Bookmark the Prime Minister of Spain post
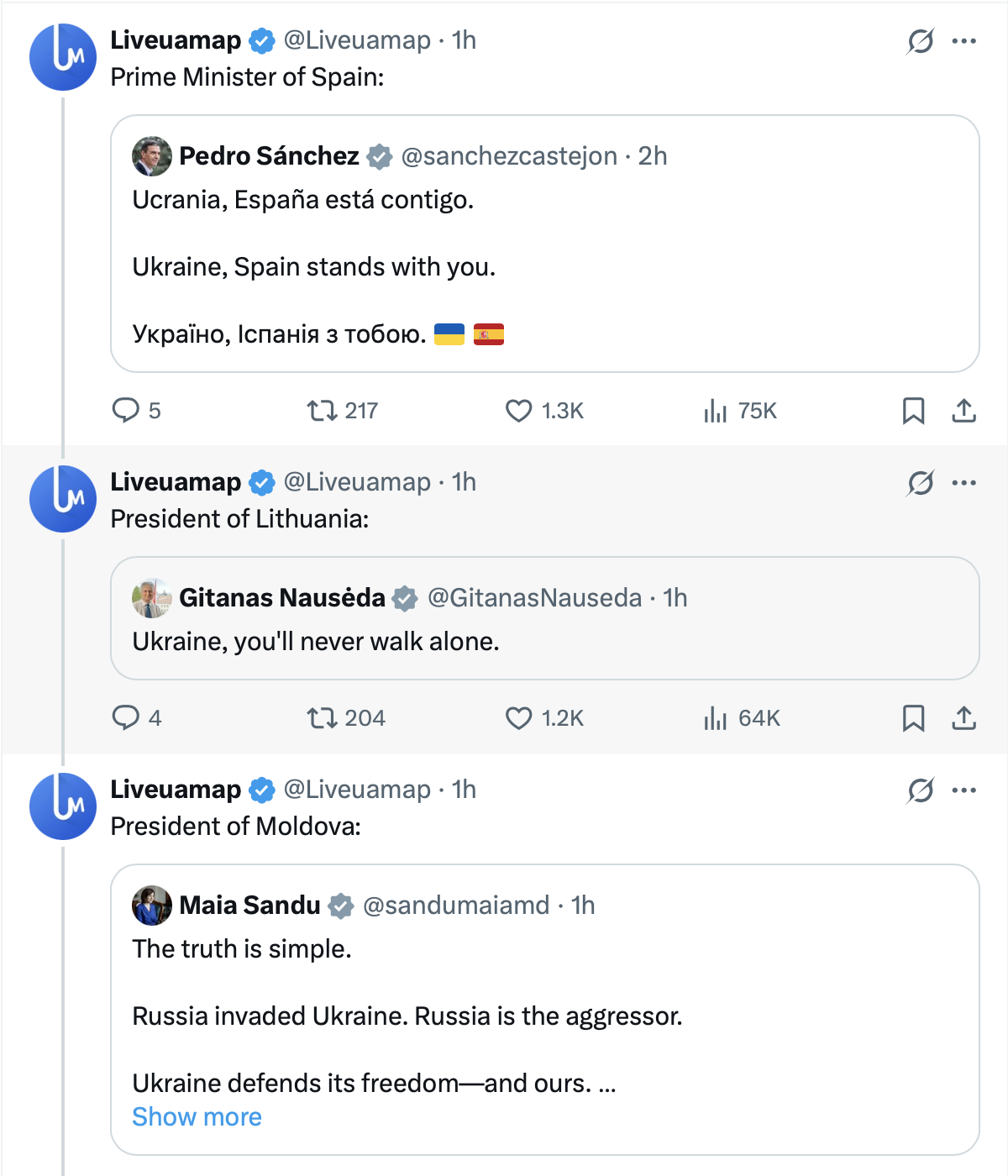The image size is (1008, 1176). click(x=913, y=411)
